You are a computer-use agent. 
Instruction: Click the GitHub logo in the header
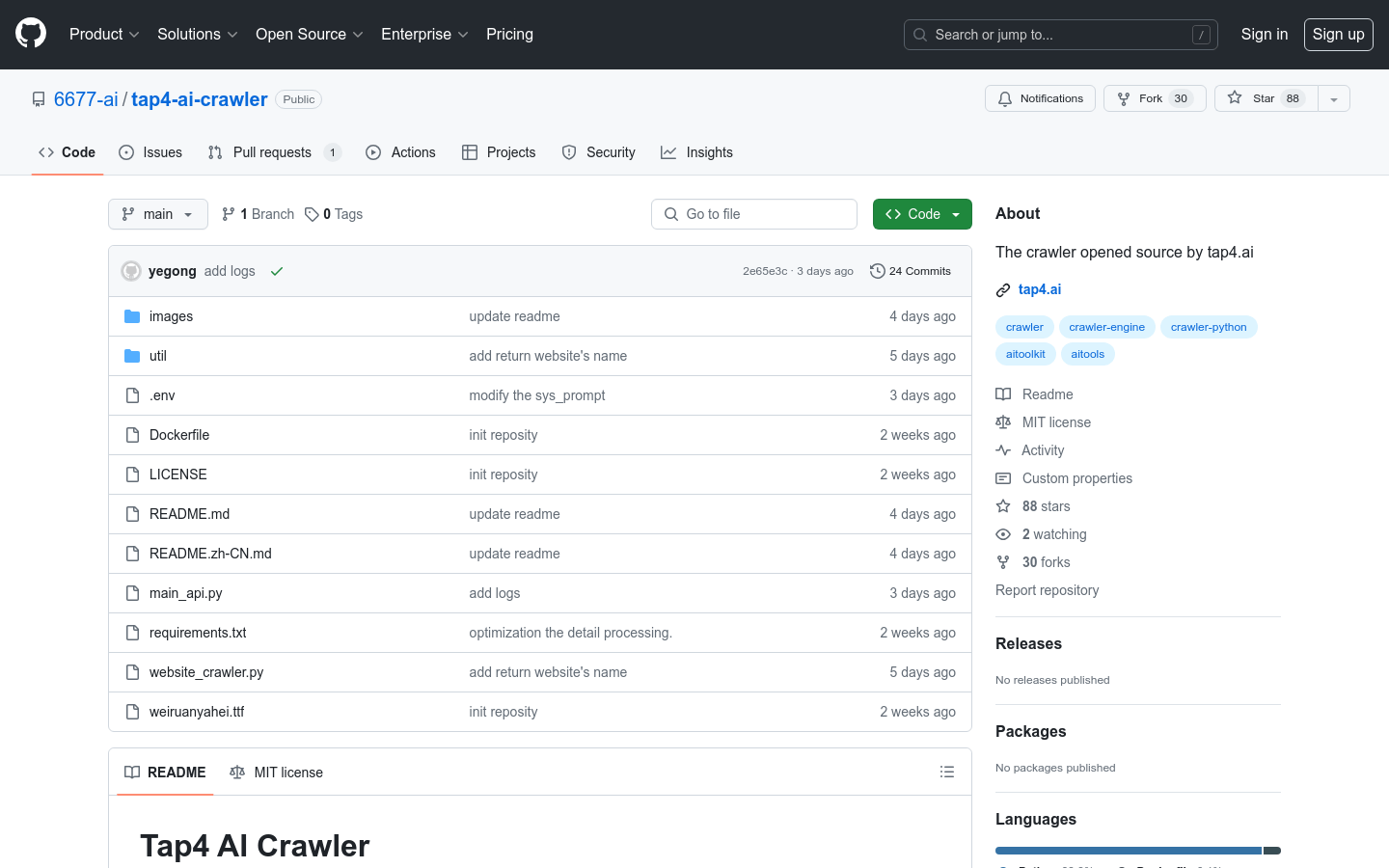(30, 34)
